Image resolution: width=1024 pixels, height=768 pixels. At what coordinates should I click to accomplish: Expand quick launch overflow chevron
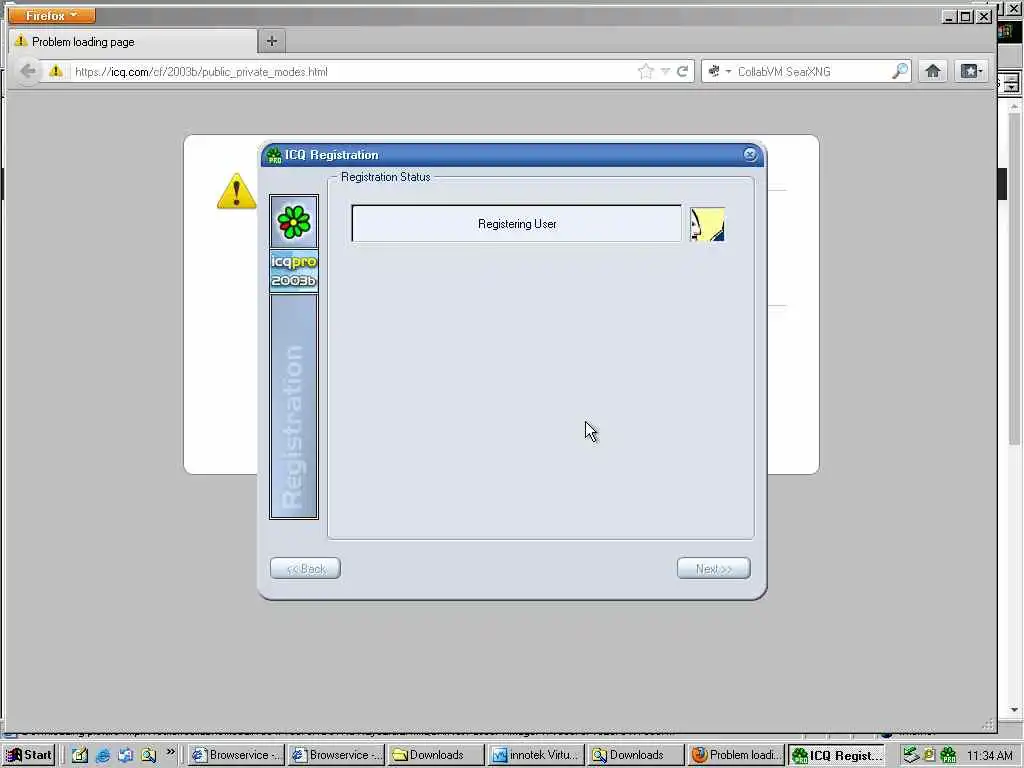point(170,752)
